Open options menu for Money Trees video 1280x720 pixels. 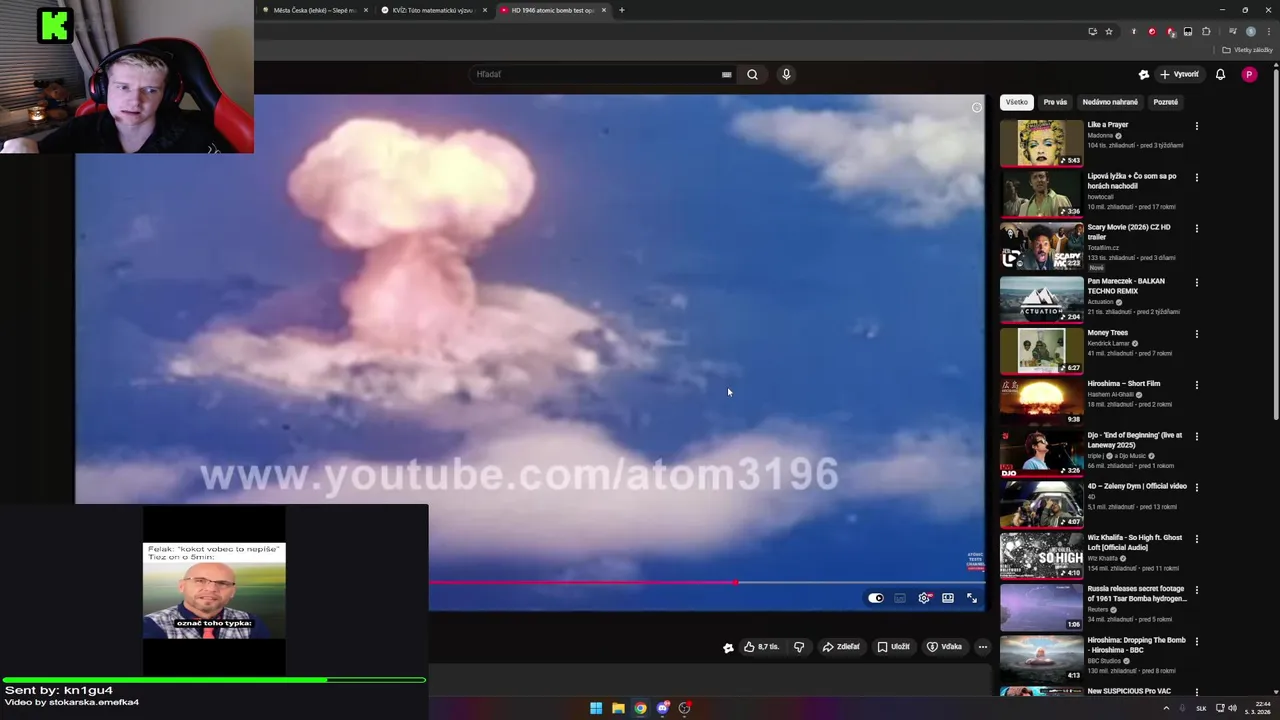point(1196,334)
